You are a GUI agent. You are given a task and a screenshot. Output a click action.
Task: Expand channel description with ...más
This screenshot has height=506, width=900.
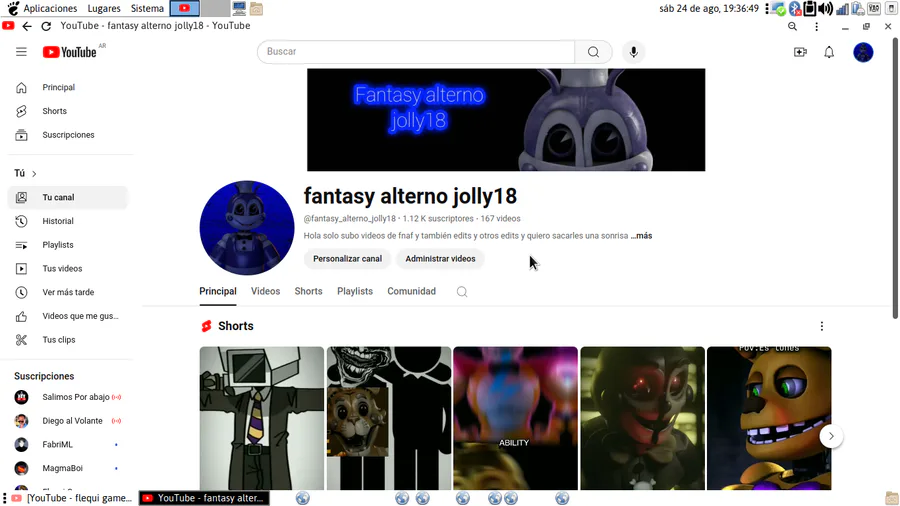click(642, 236)
